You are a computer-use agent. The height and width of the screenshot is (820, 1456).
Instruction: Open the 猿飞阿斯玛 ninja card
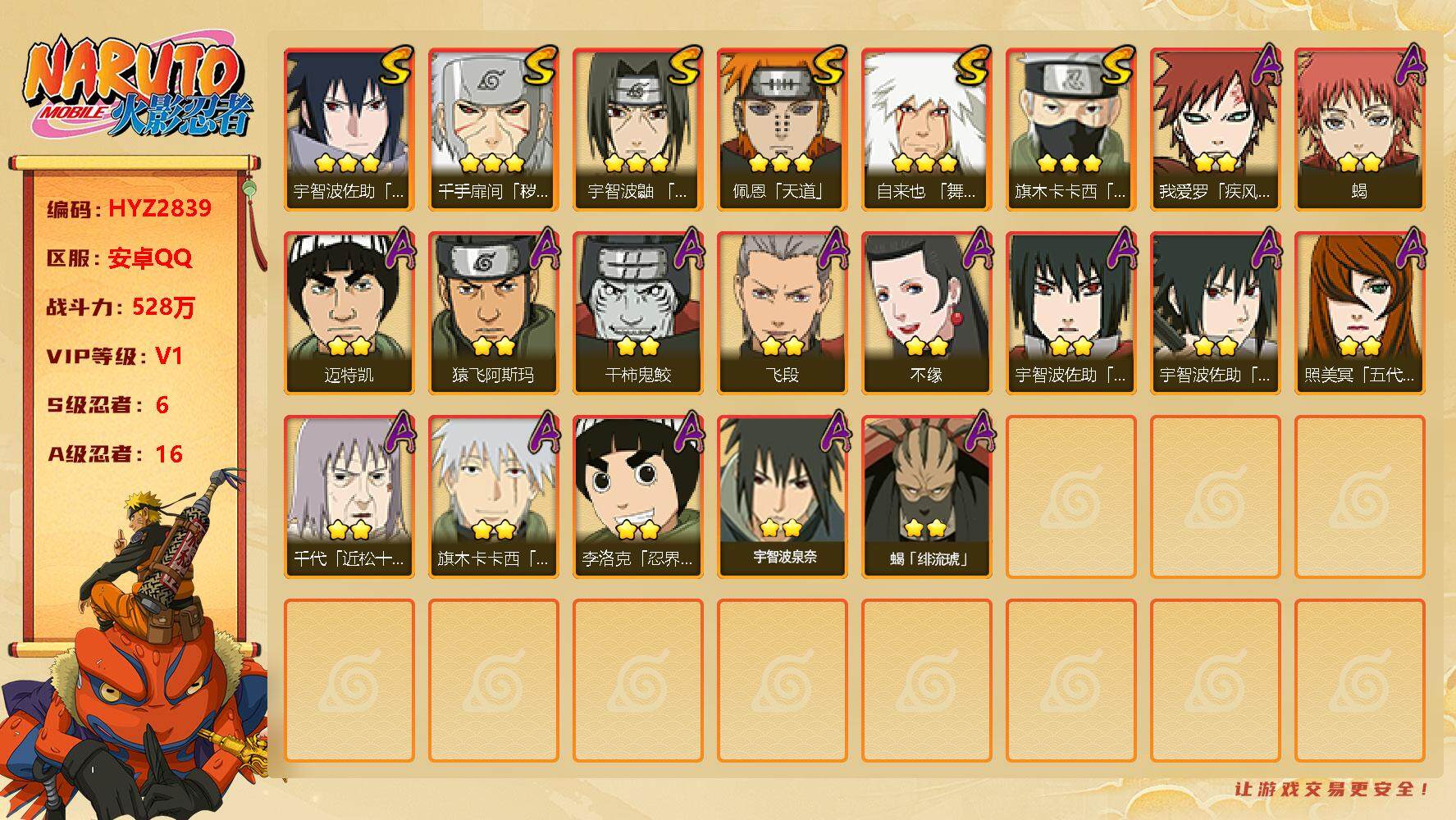493,313
